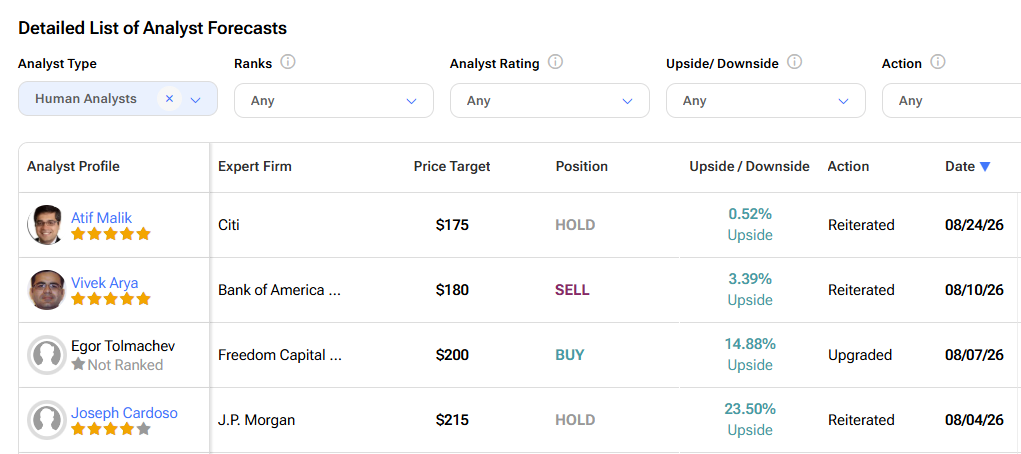Click the Upside/Downside filter info icon
This screenshot has width=1021, height=454.
[x=794, y=62]
